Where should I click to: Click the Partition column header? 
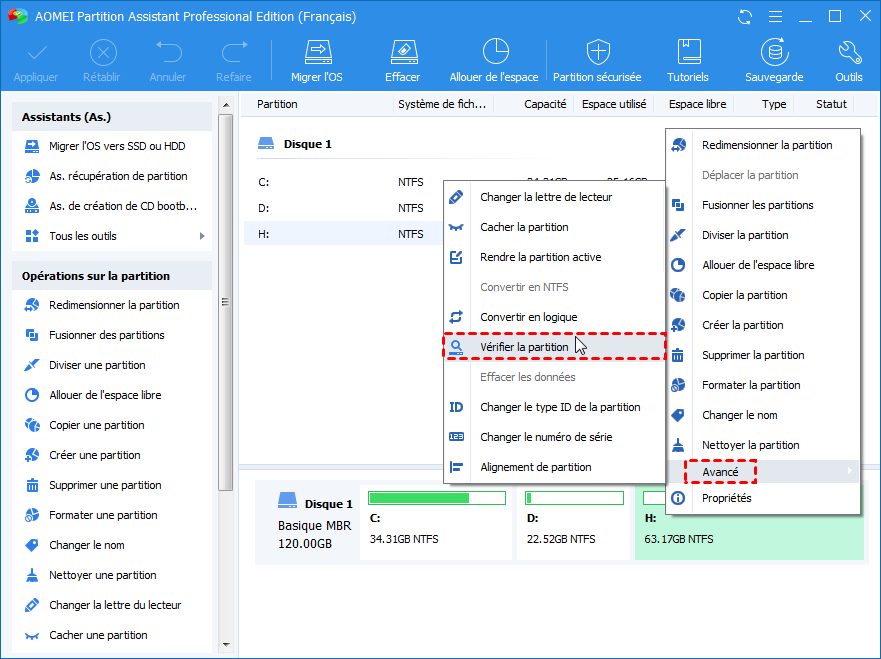[317, 104]
